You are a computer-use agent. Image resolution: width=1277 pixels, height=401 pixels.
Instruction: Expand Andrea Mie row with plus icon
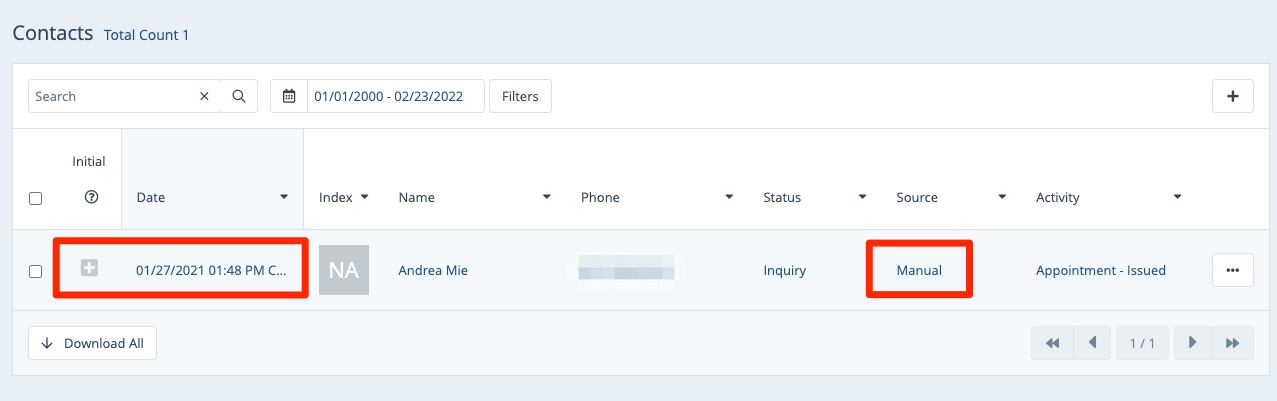coord(89,268)
